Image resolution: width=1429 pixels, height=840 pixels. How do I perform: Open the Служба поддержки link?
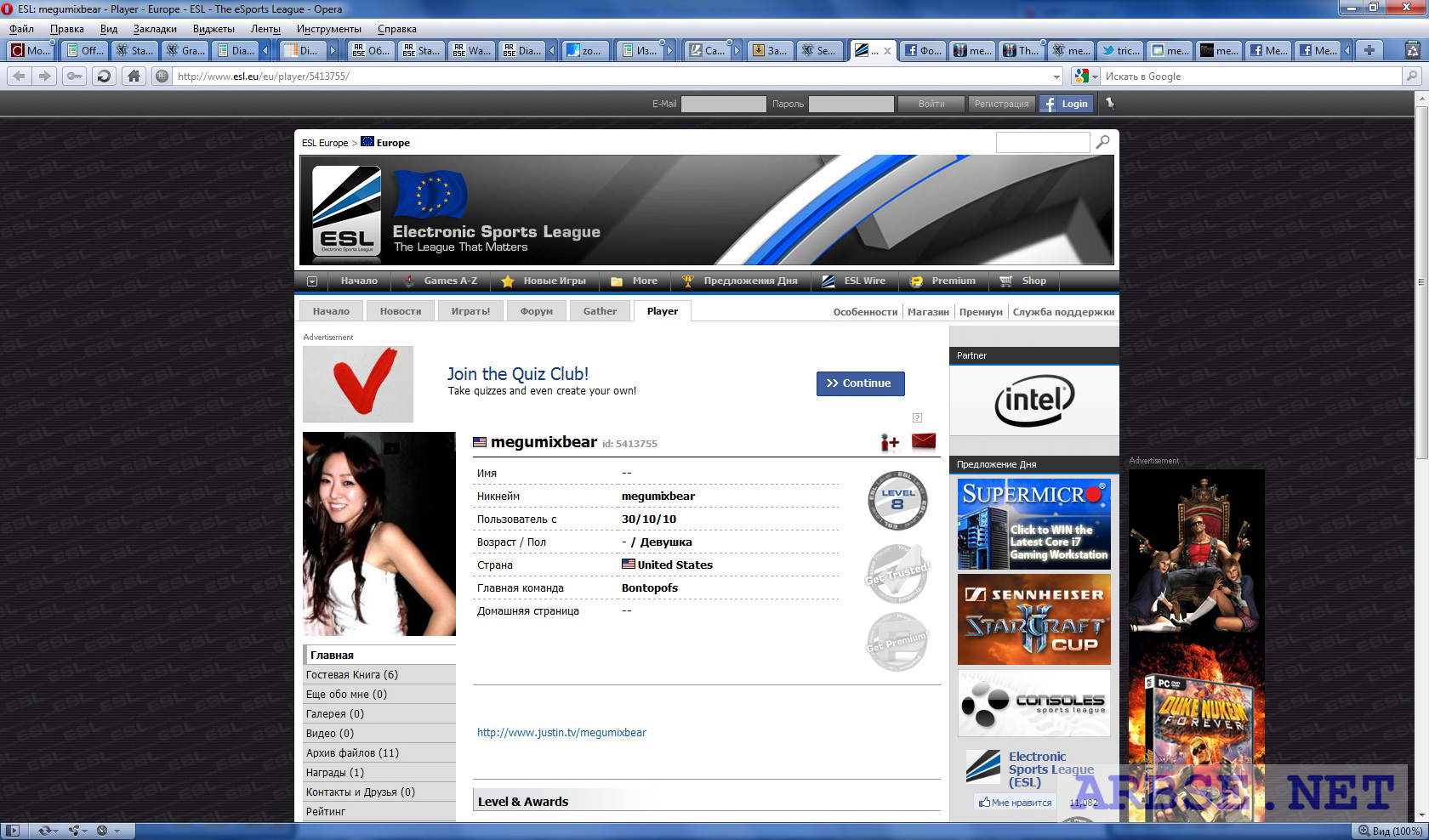[x=1063, y=312]
